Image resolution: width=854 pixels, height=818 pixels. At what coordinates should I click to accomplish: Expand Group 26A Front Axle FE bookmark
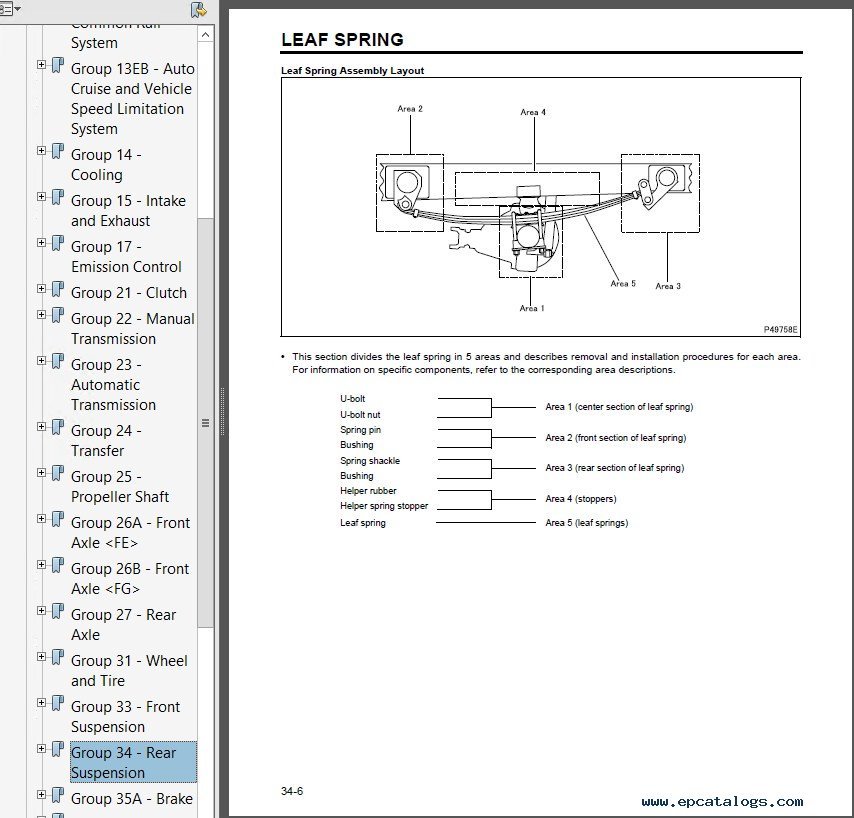tap(41, 518)
